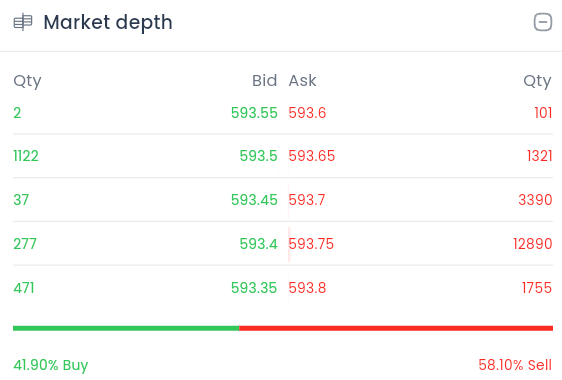
Task: Choose bid price 593.45
Action: point(254,200)
